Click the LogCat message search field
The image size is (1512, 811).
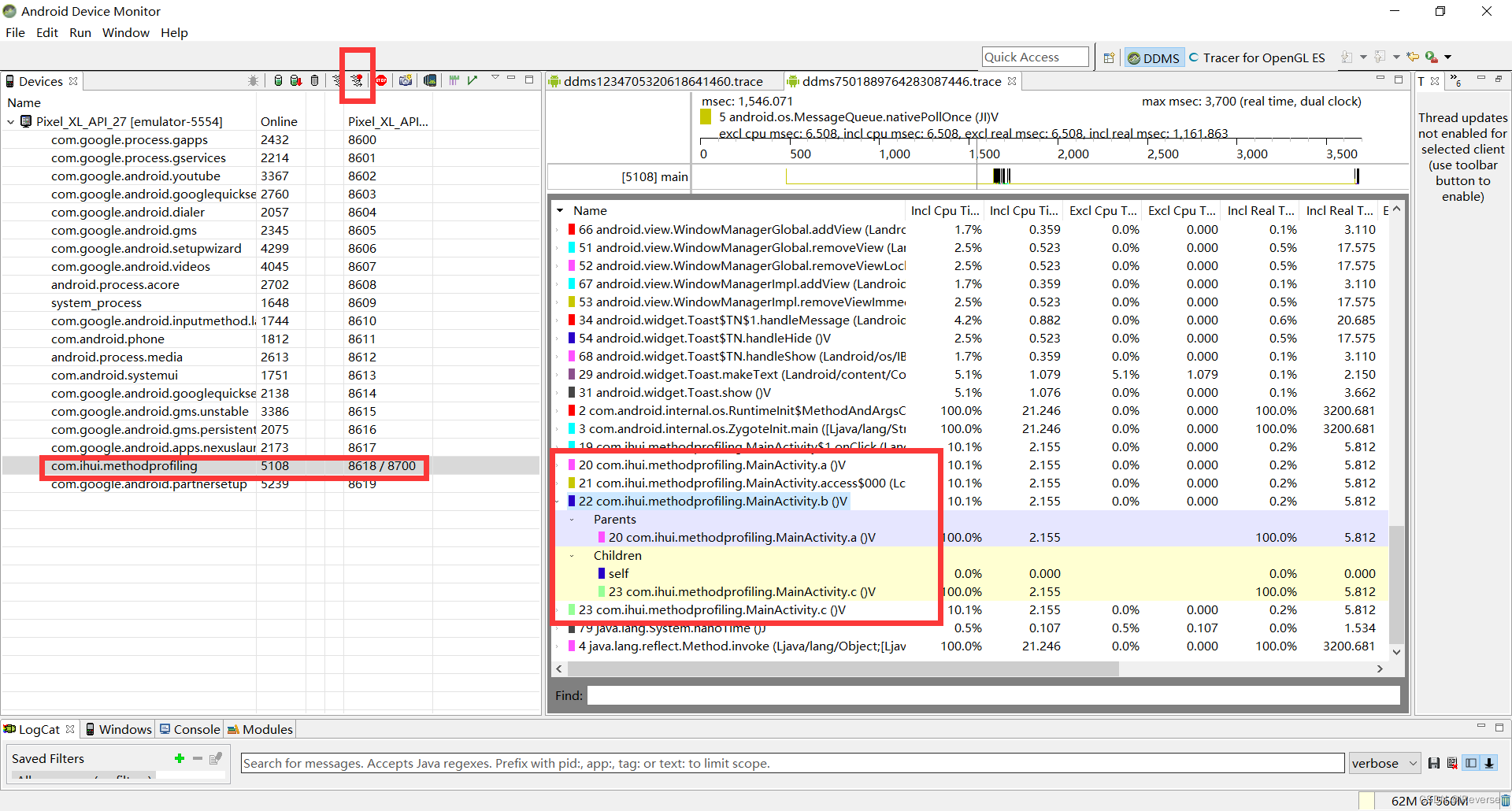[x=792, y=763]
